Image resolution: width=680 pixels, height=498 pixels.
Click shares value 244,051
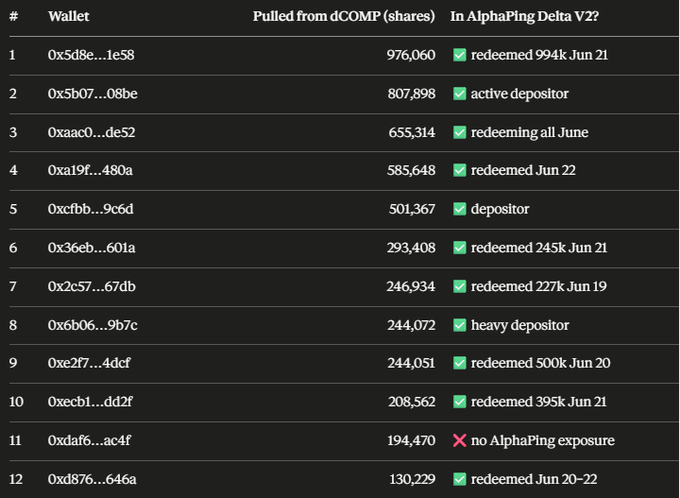[411, 363]
